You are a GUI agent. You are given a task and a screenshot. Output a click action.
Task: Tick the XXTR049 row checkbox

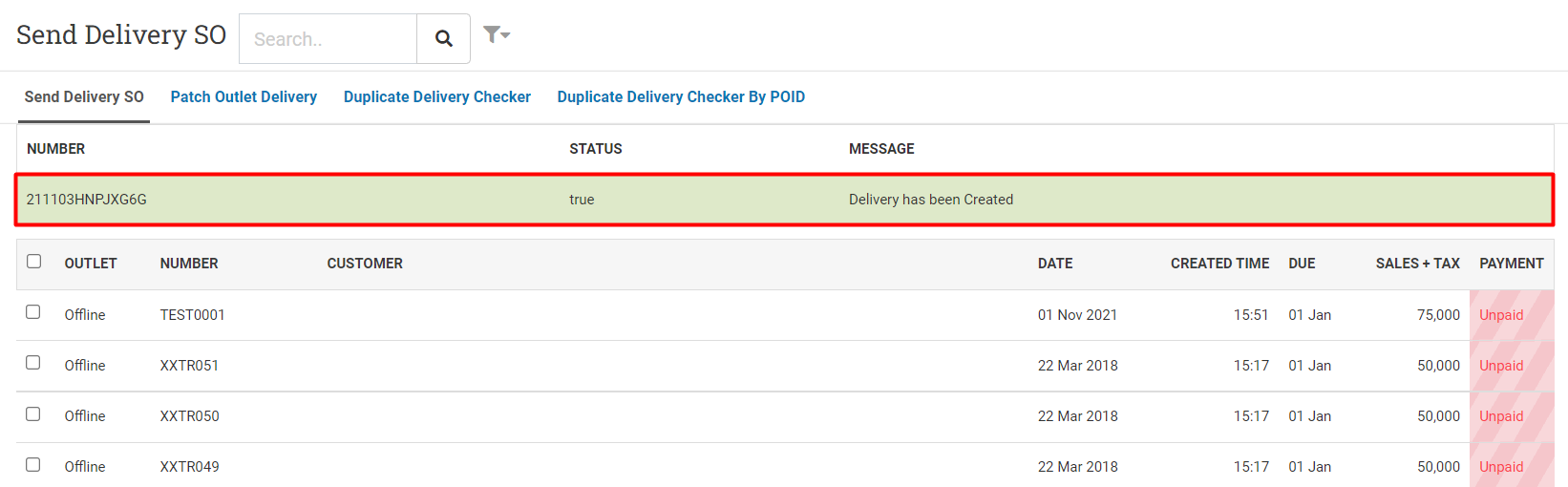(x=33, y=465)
